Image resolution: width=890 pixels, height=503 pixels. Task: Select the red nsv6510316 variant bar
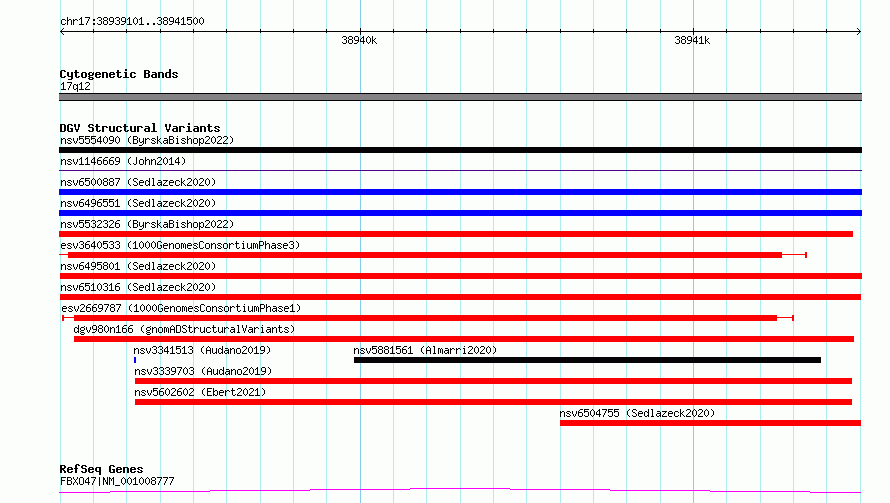460,297
